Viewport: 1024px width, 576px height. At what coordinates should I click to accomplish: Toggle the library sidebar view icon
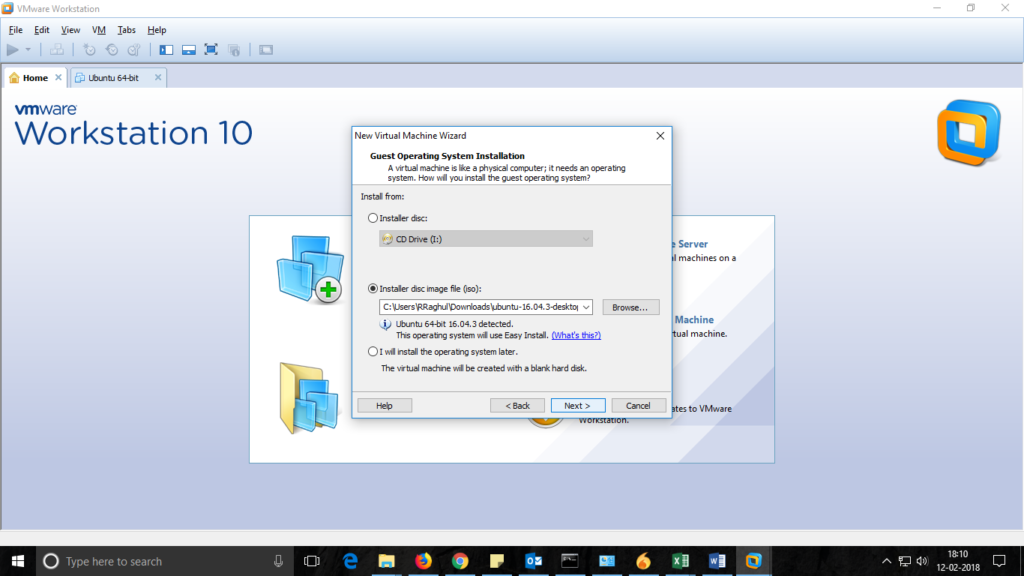[x=166, y=49]
